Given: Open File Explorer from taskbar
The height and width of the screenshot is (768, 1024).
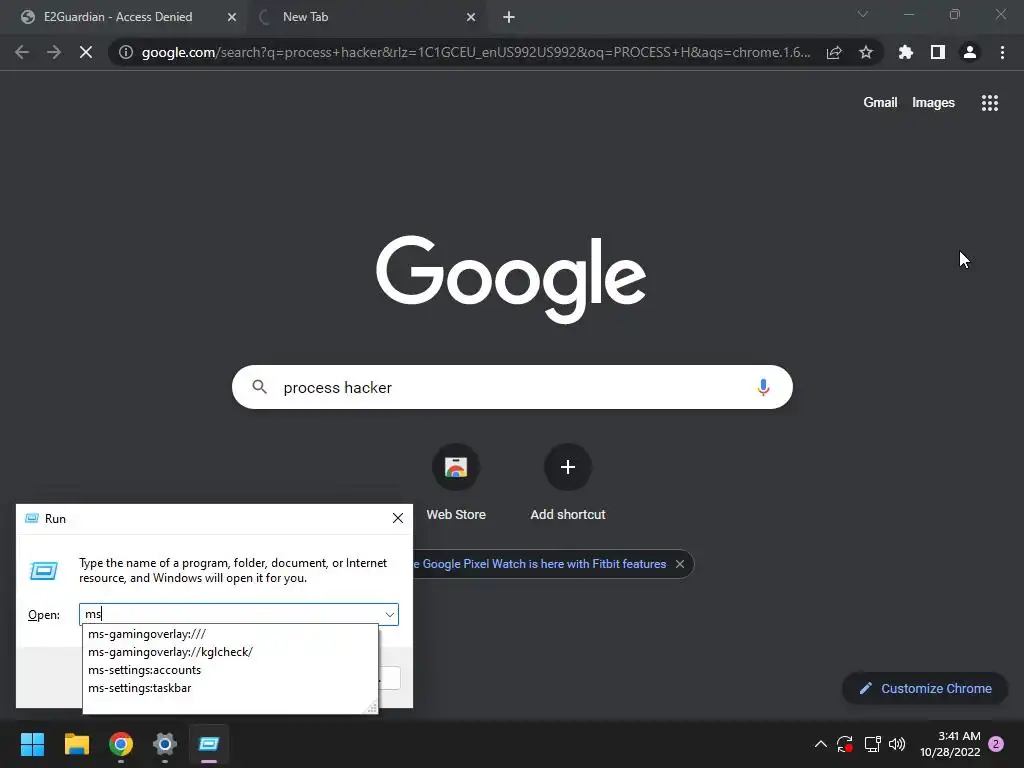Looking at the screenshot, I should click(76, 744).
